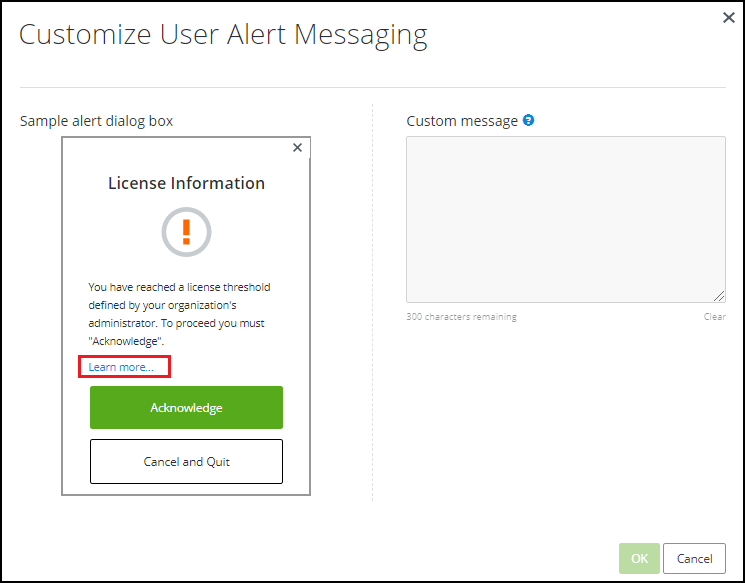This screenshot has height=583, width=745.
Task: Open the Learn more link
Action: pyautogui.click(x=121, y=367)
